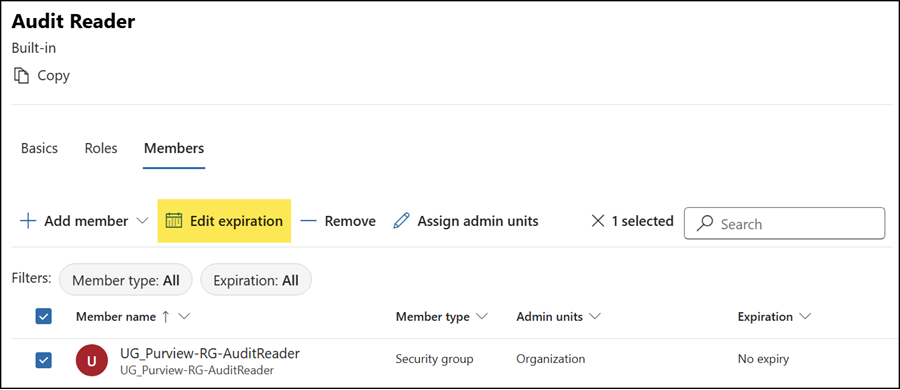Click the Built-in subtitle text

click(34, 48)
